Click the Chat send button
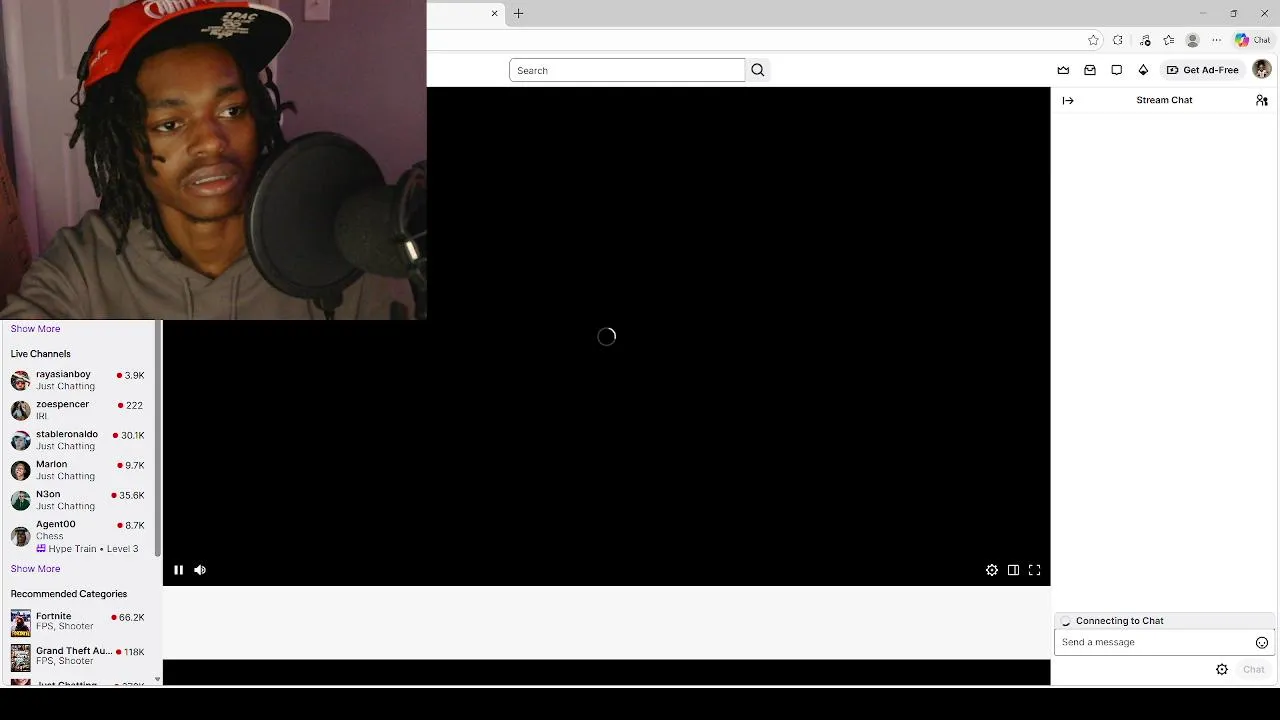The image size is (1280, 720). pyautogui.click(x=1254, y=670)
